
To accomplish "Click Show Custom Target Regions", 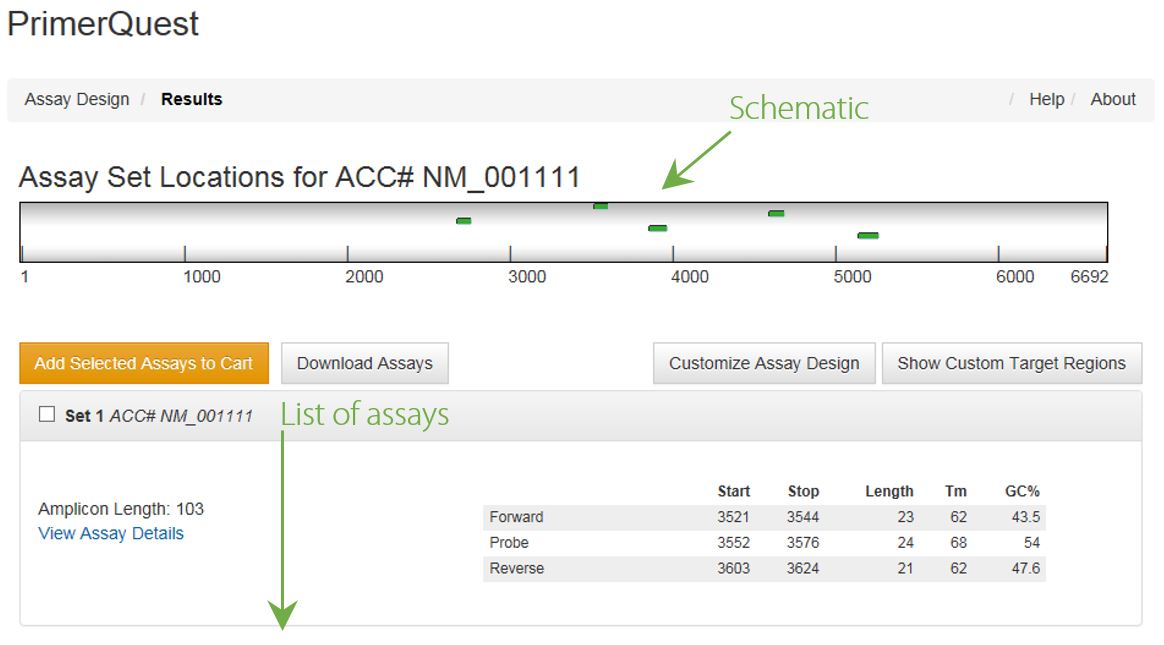I will tap(1012, 363).
